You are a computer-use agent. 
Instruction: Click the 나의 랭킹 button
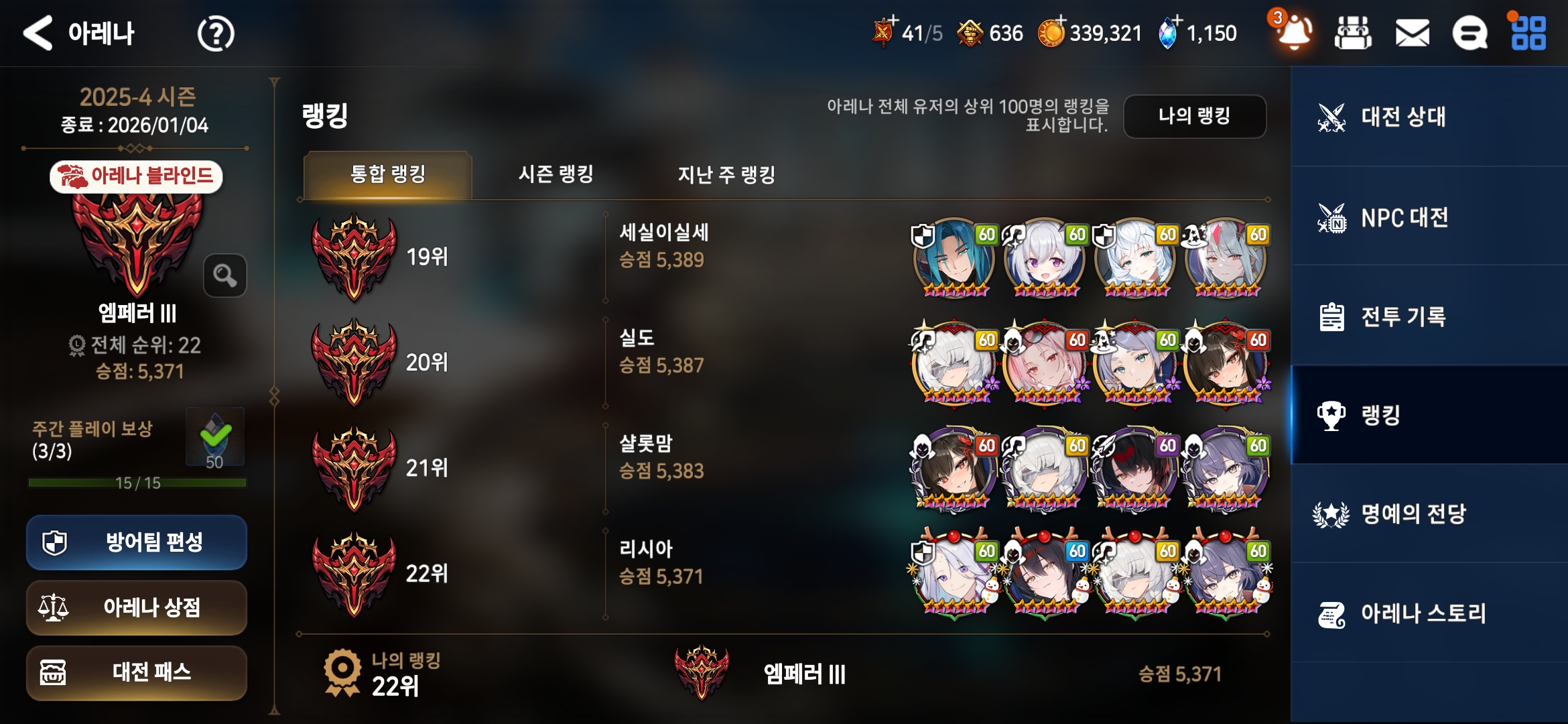1195,116
